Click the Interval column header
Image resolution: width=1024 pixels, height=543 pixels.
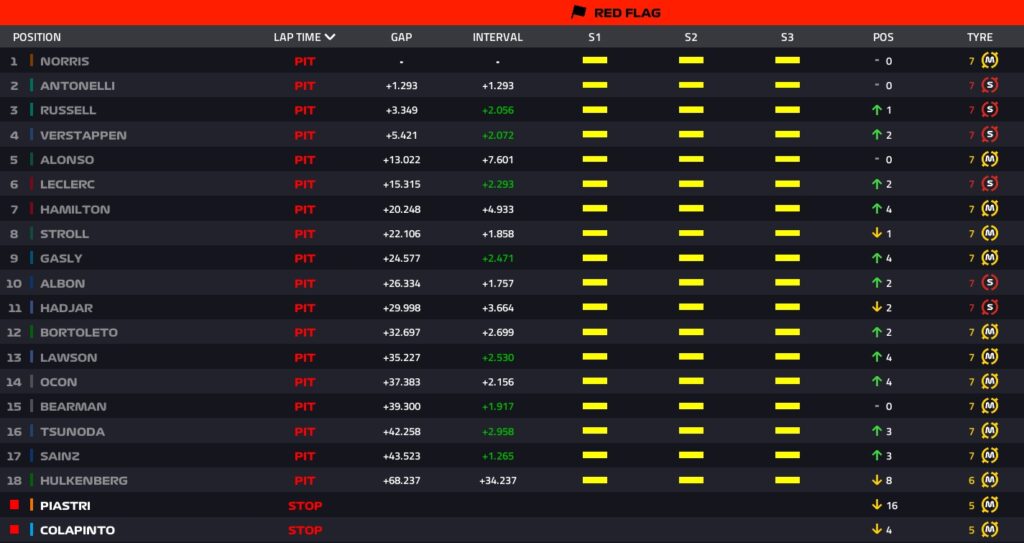click(497, 37)
